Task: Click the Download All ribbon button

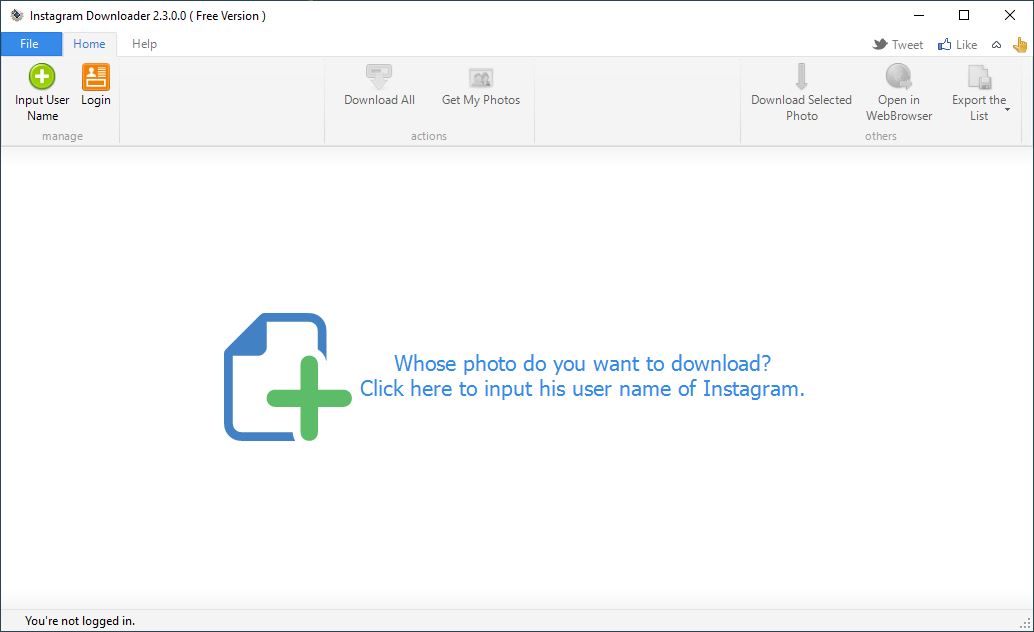Action: (379, 85)
